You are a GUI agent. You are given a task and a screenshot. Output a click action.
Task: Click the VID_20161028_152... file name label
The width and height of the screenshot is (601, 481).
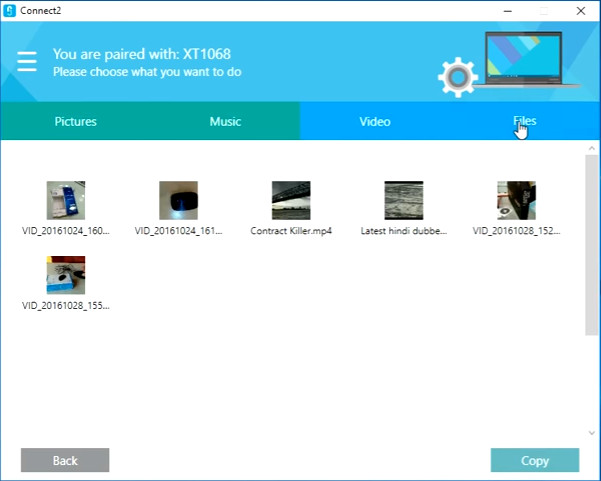pyautogui.click(x=517, y=231)
